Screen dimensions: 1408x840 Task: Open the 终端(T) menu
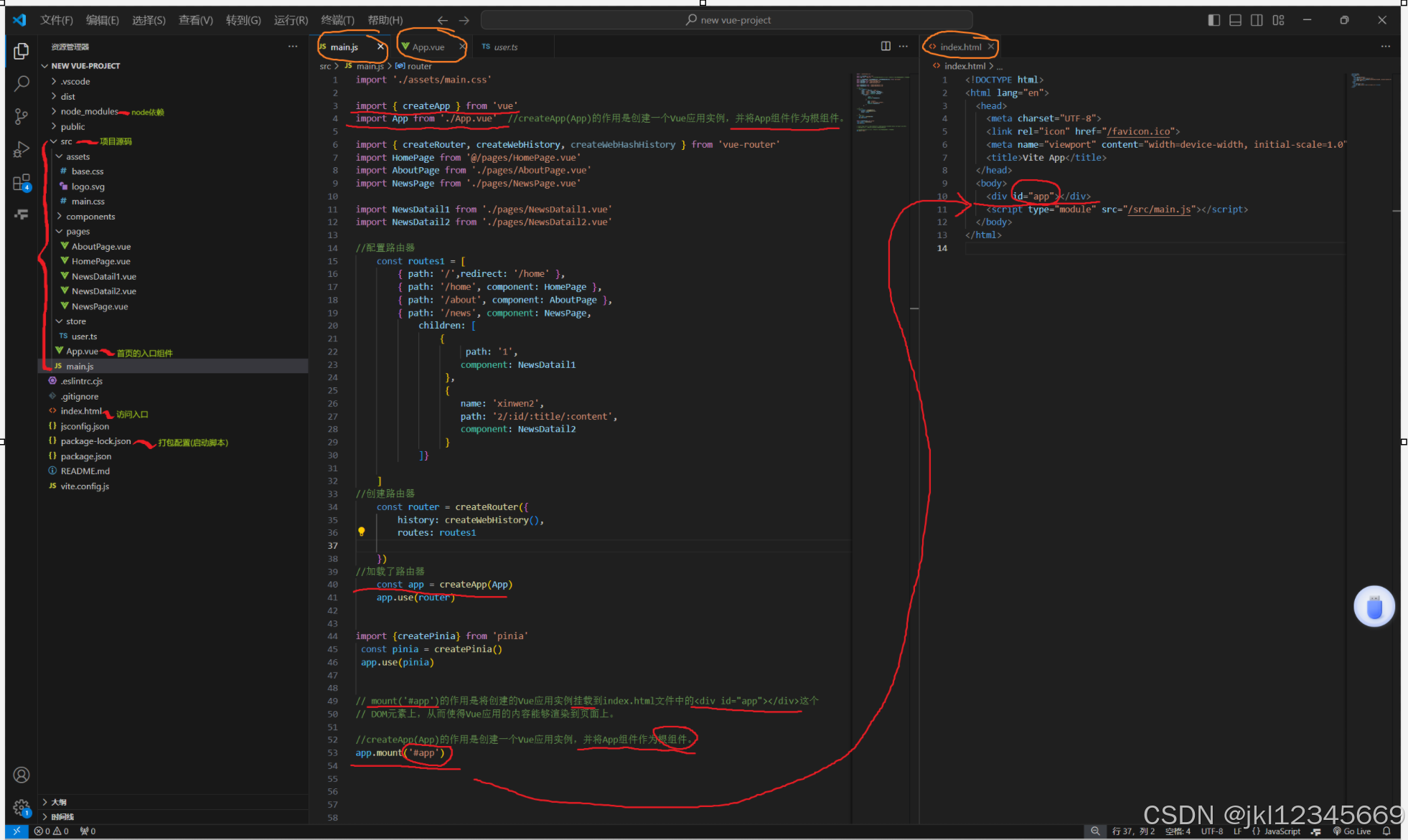[x=337, y=20]
